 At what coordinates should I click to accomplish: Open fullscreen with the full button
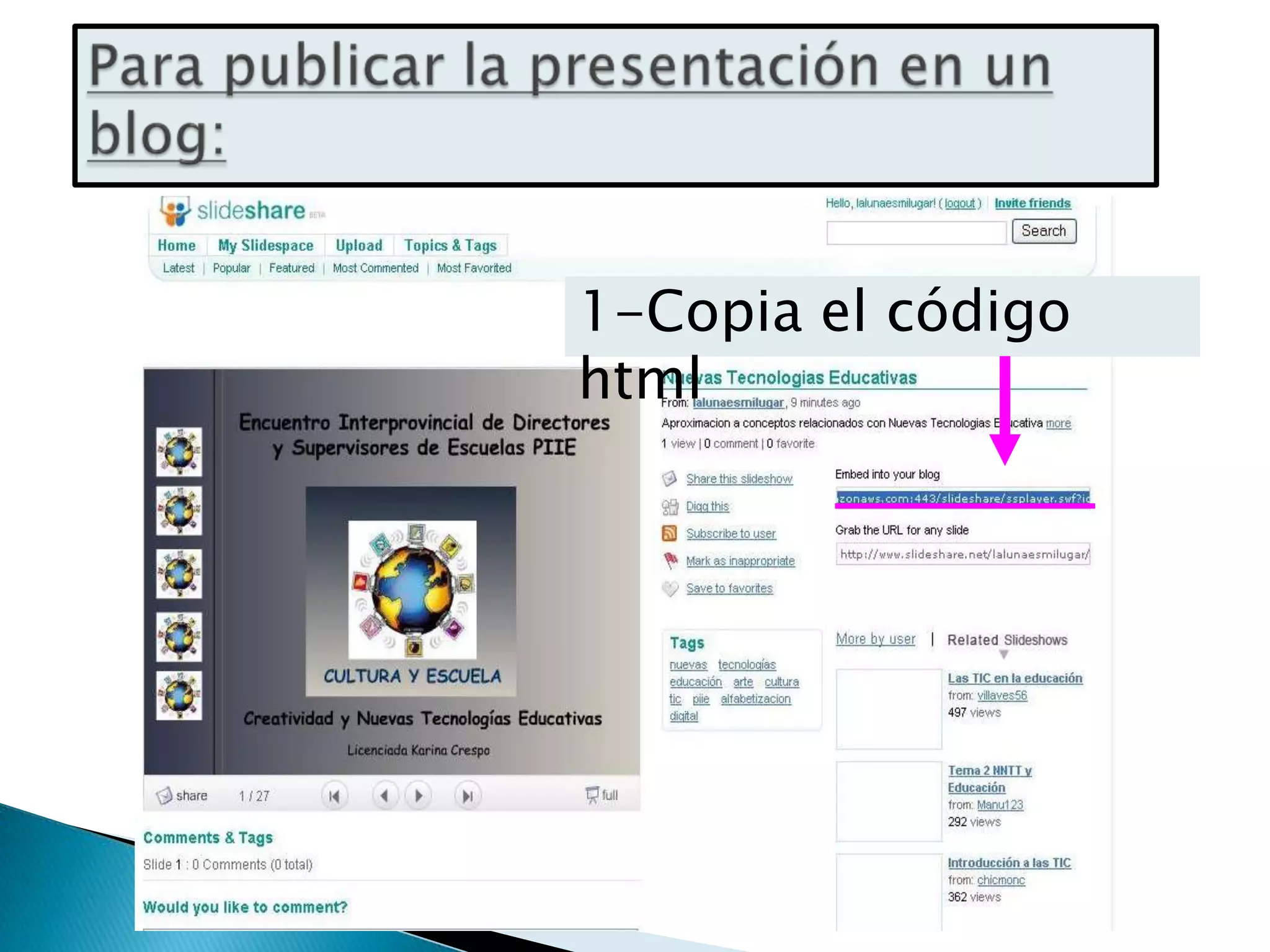tap(602, 795)
